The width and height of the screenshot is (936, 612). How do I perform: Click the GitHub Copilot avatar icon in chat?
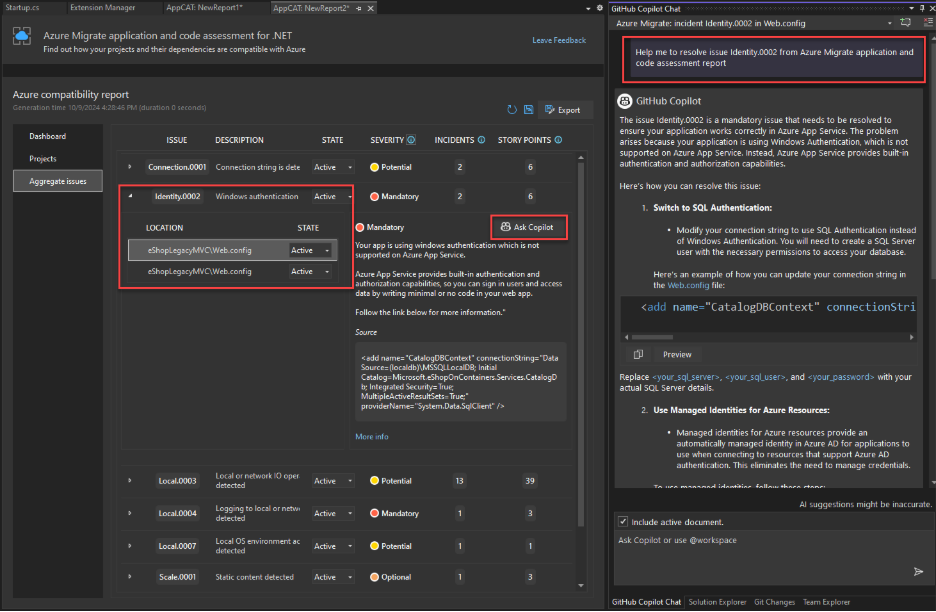point(623,100)
